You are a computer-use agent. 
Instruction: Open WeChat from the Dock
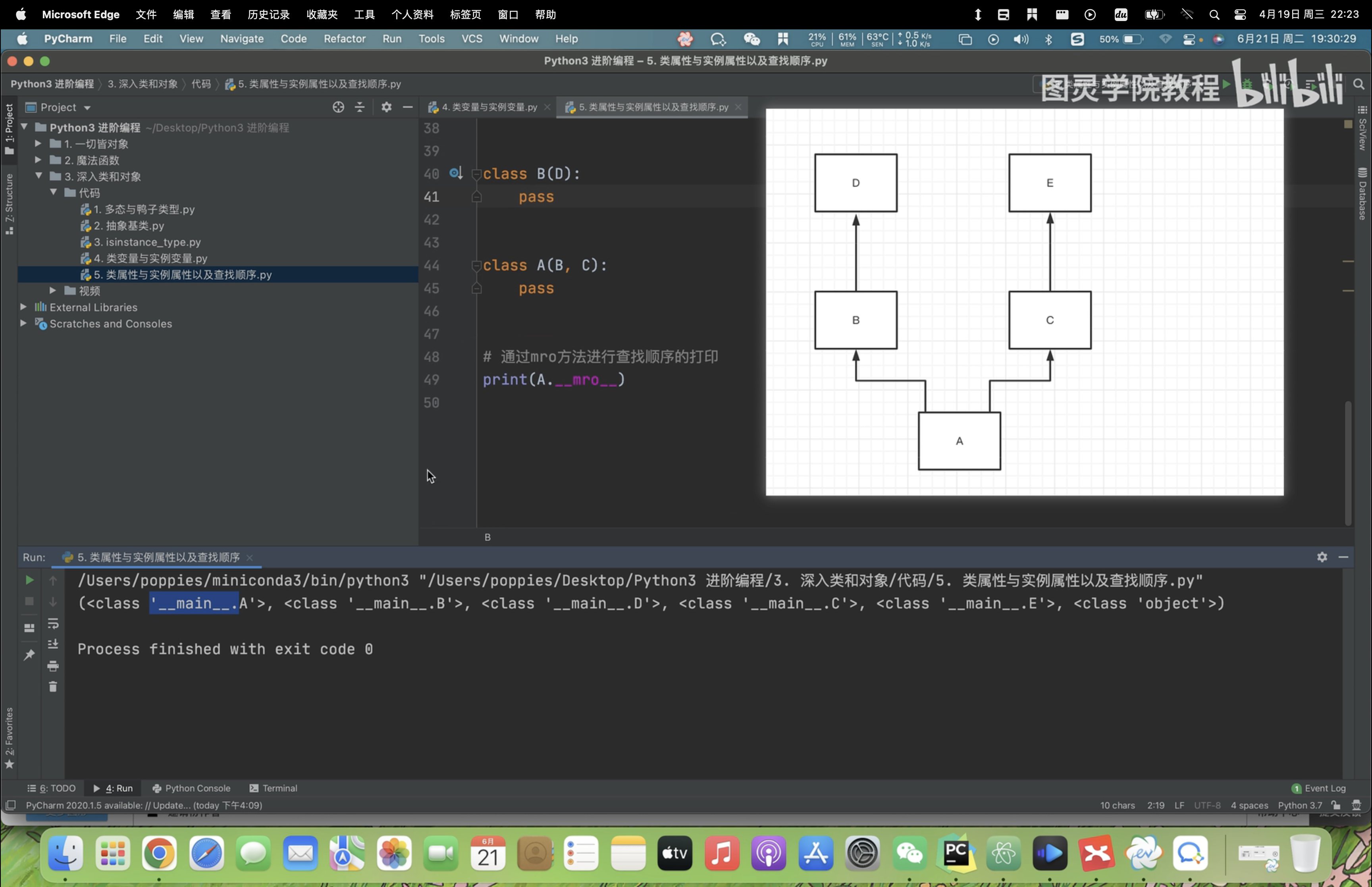pyautogui.click(x=910, y=854)
